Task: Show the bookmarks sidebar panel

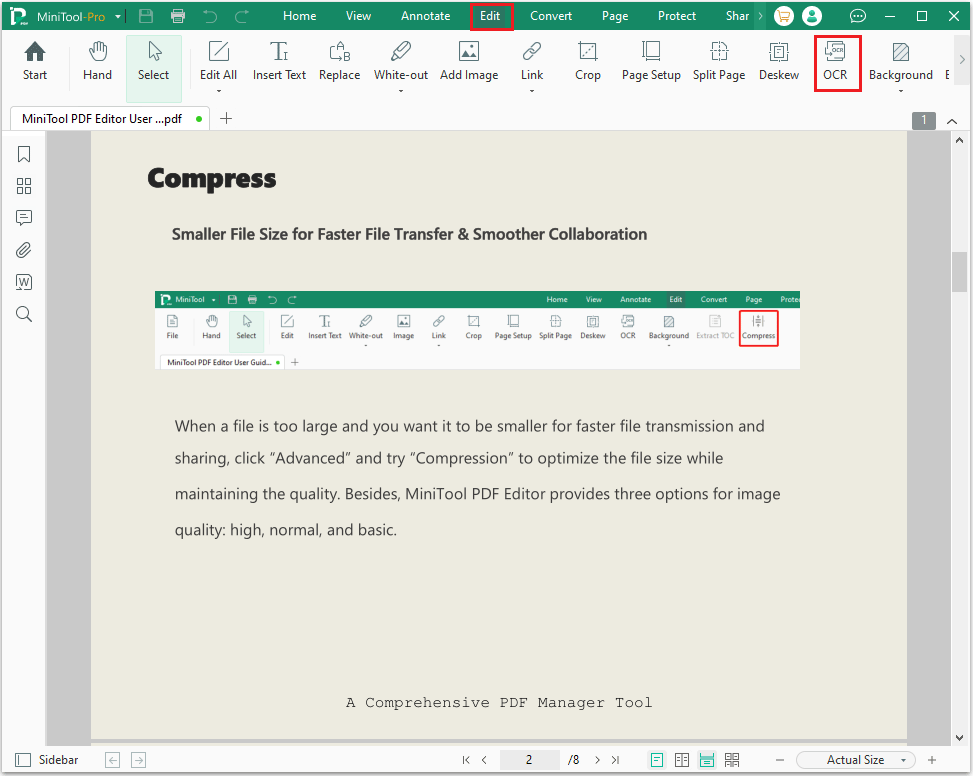Action: (x=24, y=154)
